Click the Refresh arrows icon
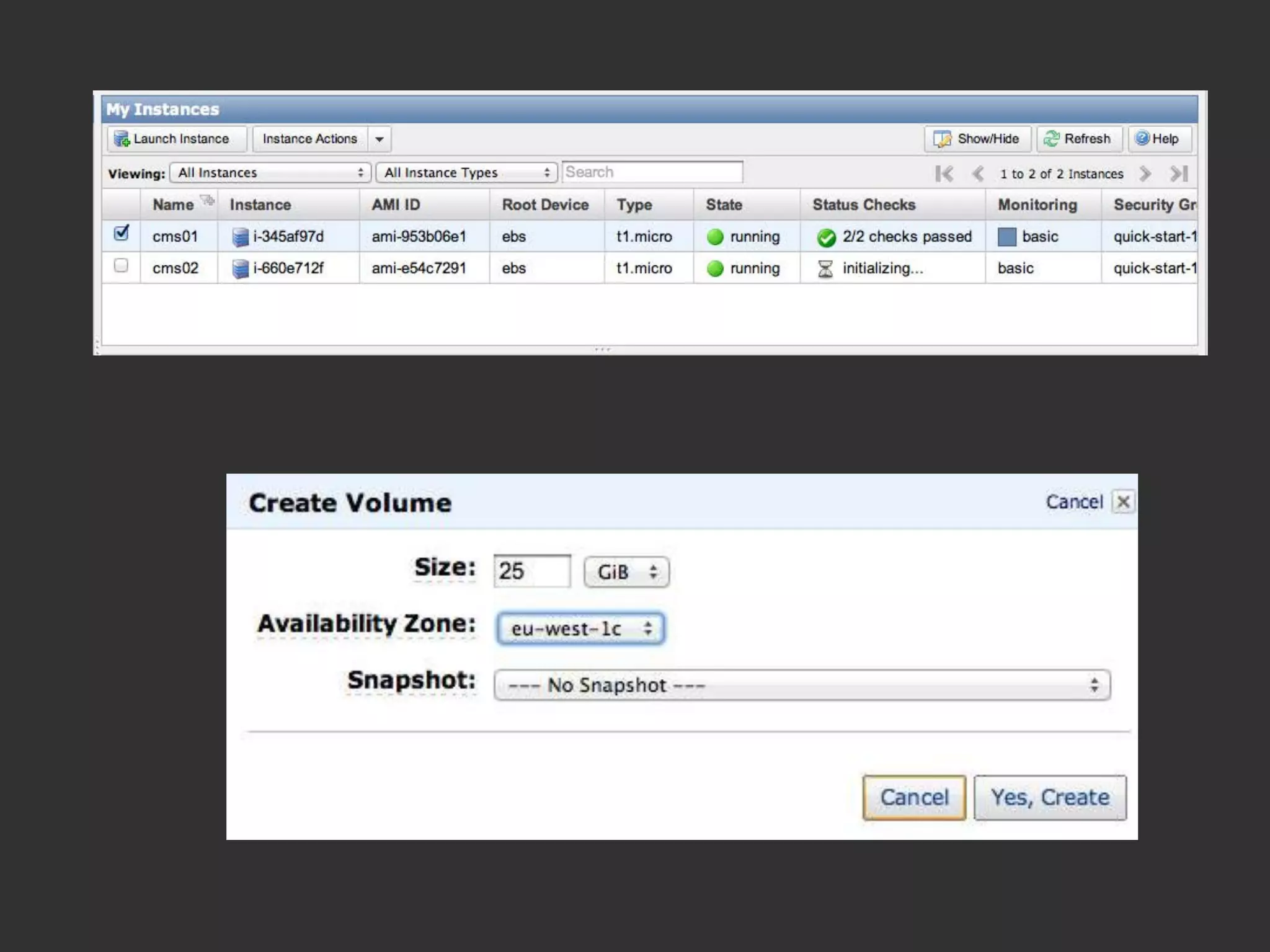The width and height of the screenshot is (1270, 952). tap(1051, 139)
